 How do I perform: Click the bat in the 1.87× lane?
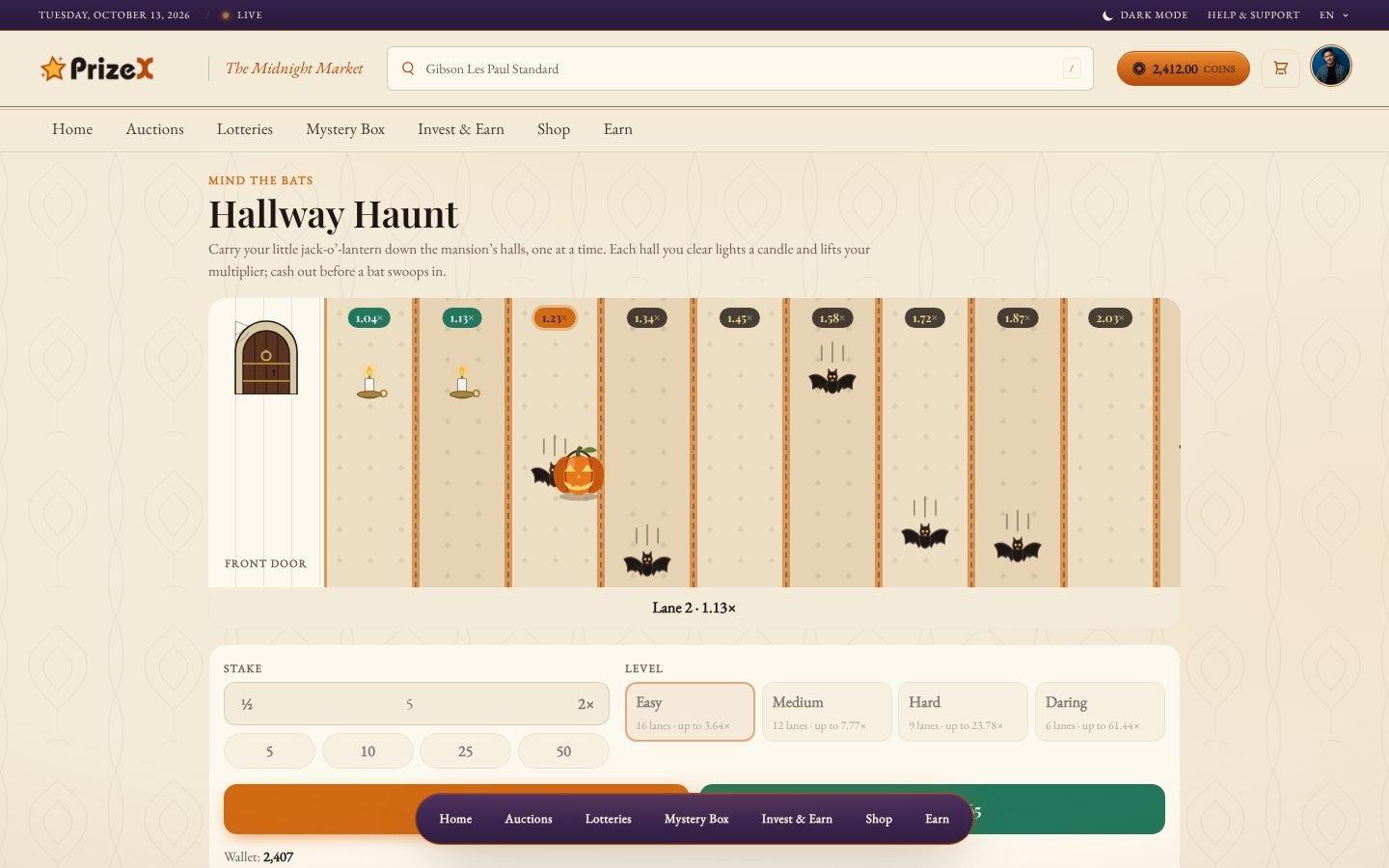tap(1018, 549)
